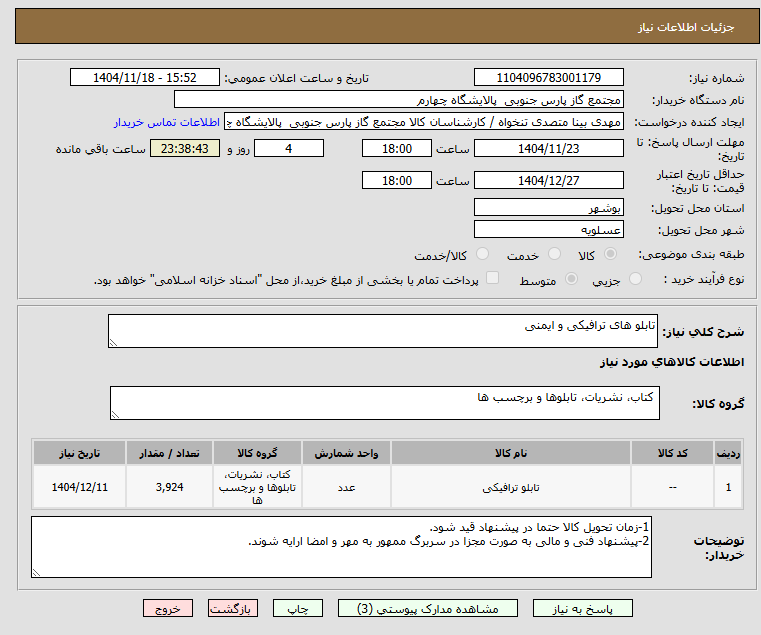
Task: Select the کالا/خدمت radio button
Action: pyautogui.click(x=482, y=254)
